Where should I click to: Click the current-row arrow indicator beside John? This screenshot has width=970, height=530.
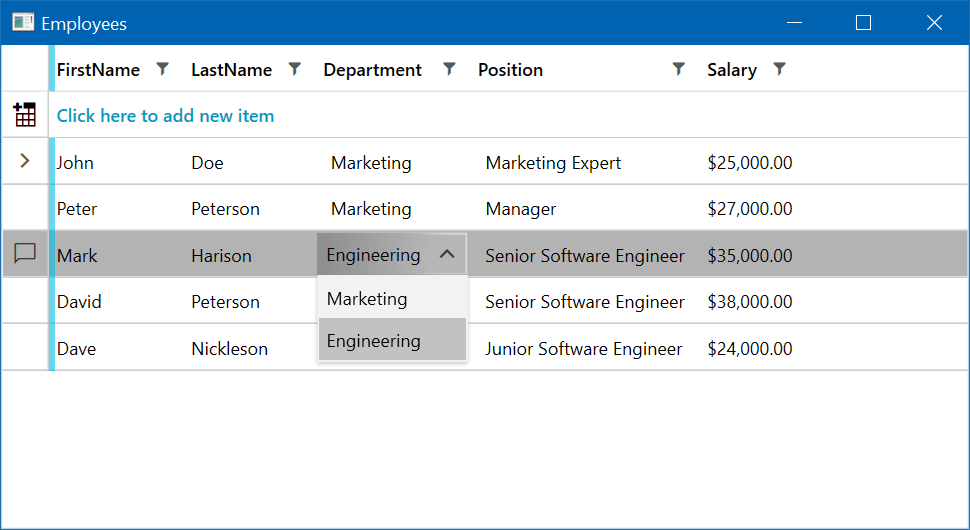(x=25, y=161)
